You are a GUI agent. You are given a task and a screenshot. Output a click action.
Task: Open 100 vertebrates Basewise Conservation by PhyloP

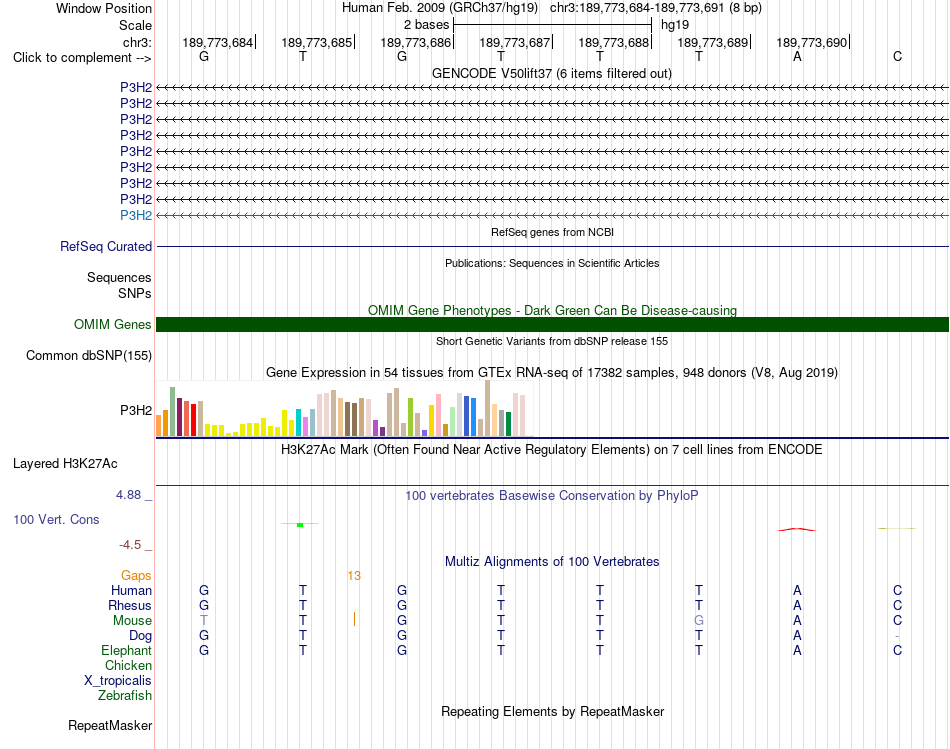[552, 496]
